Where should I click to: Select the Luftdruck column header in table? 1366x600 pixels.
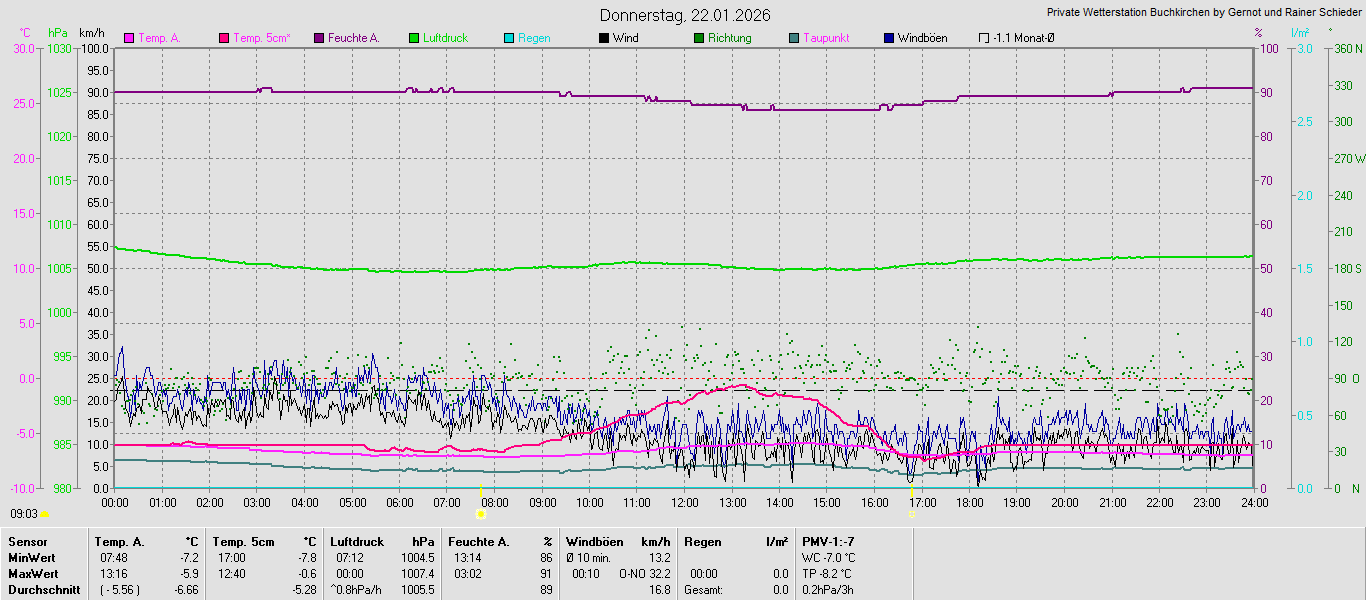pyautogui.click(x=357, y=542)
